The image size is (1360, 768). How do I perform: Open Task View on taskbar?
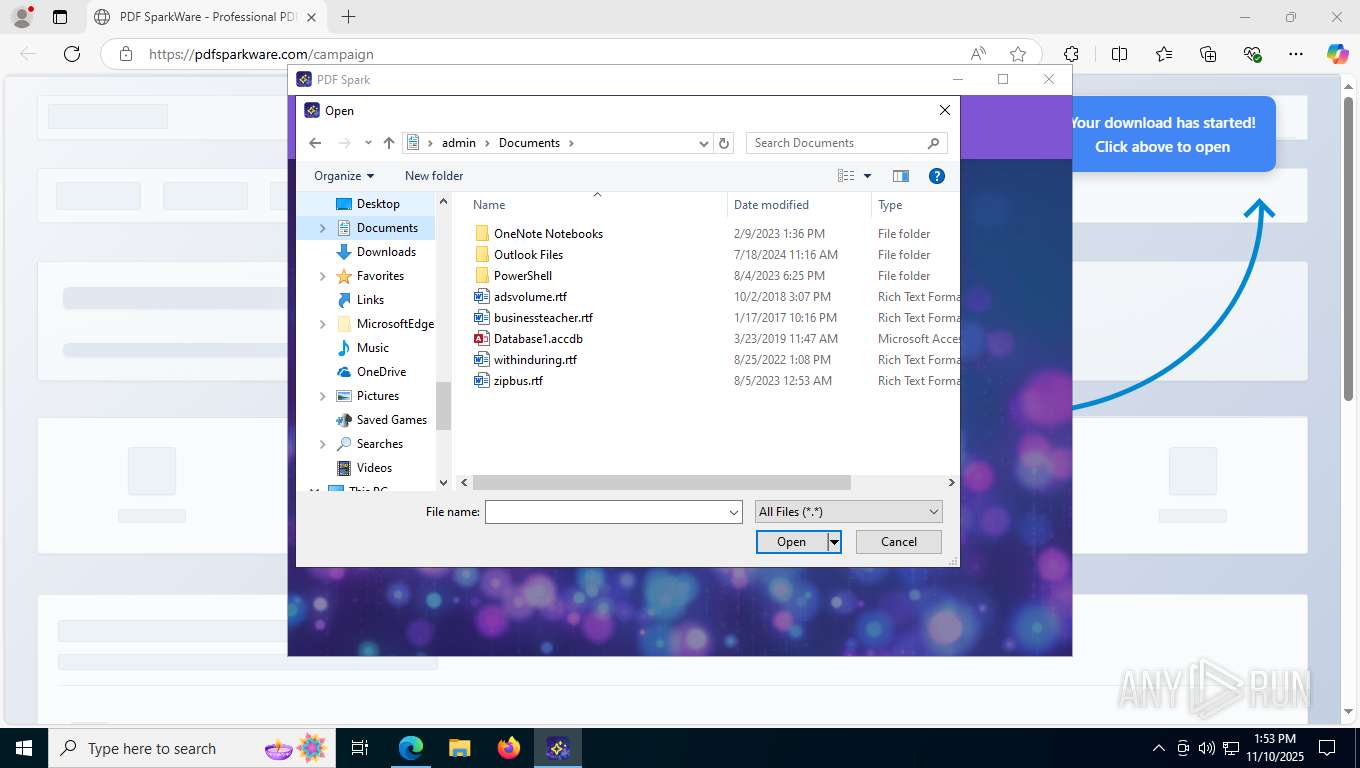tap(361, 748)
